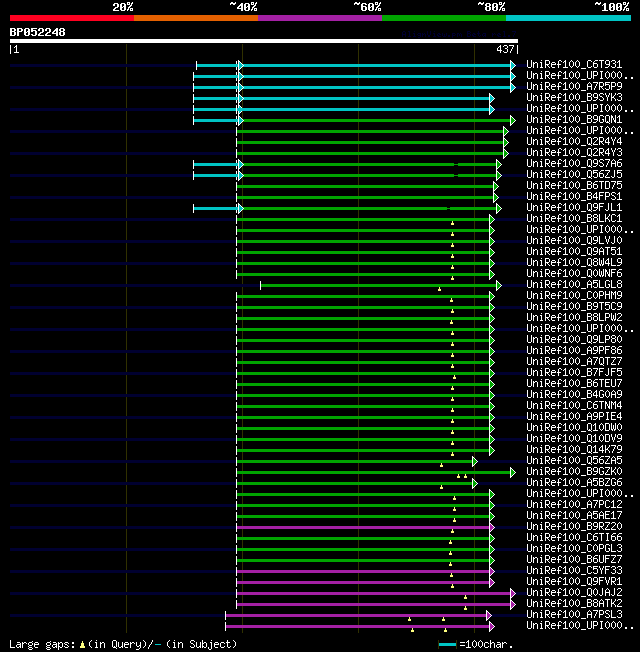Image resolution: width=640 pixels, height=652 pixels.
Task: Select the UniRef100_A5LGL8 label
Action: coord(574,284)
